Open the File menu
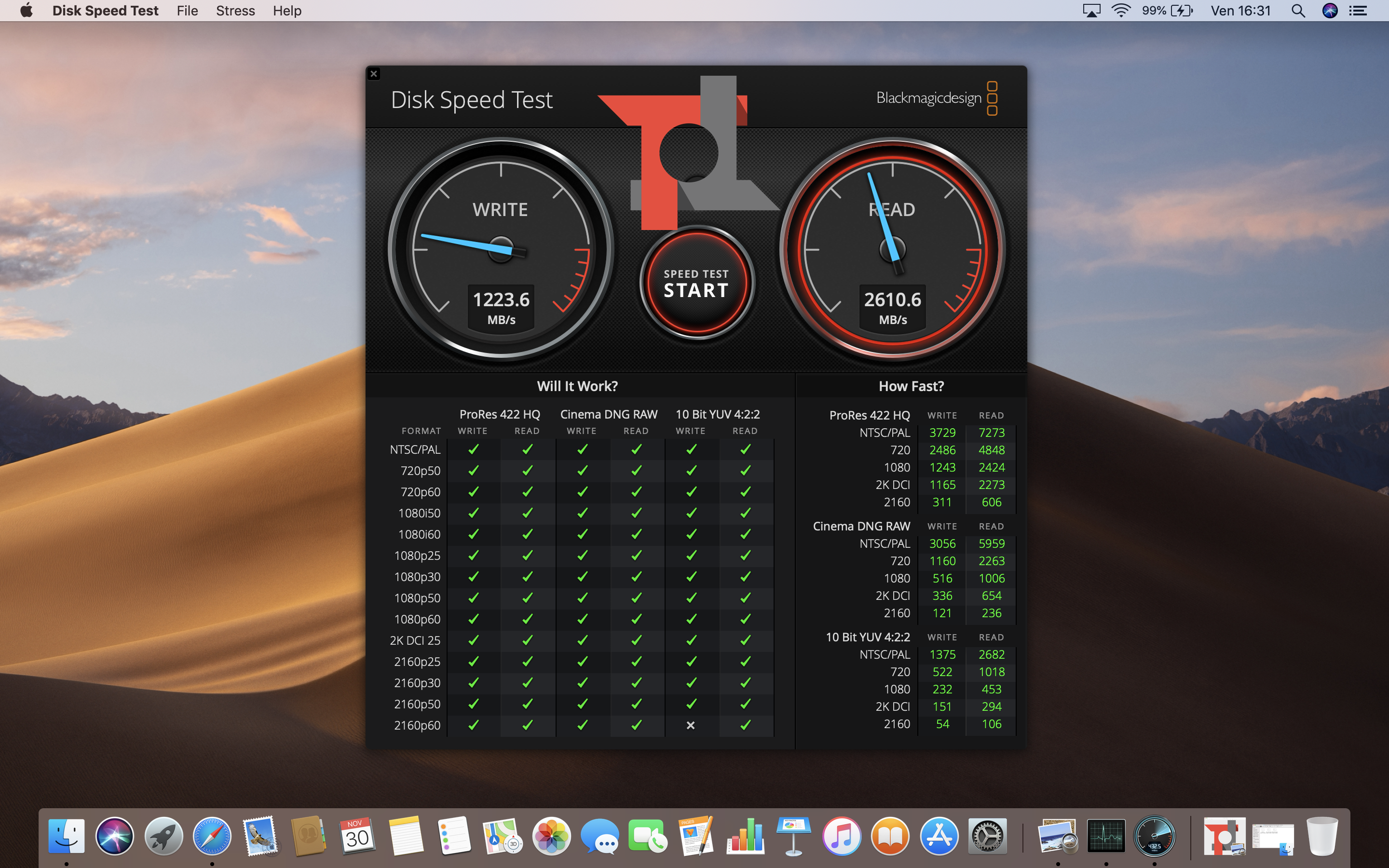Screen dimensions: 1389x868 click(x=187, y=10)
